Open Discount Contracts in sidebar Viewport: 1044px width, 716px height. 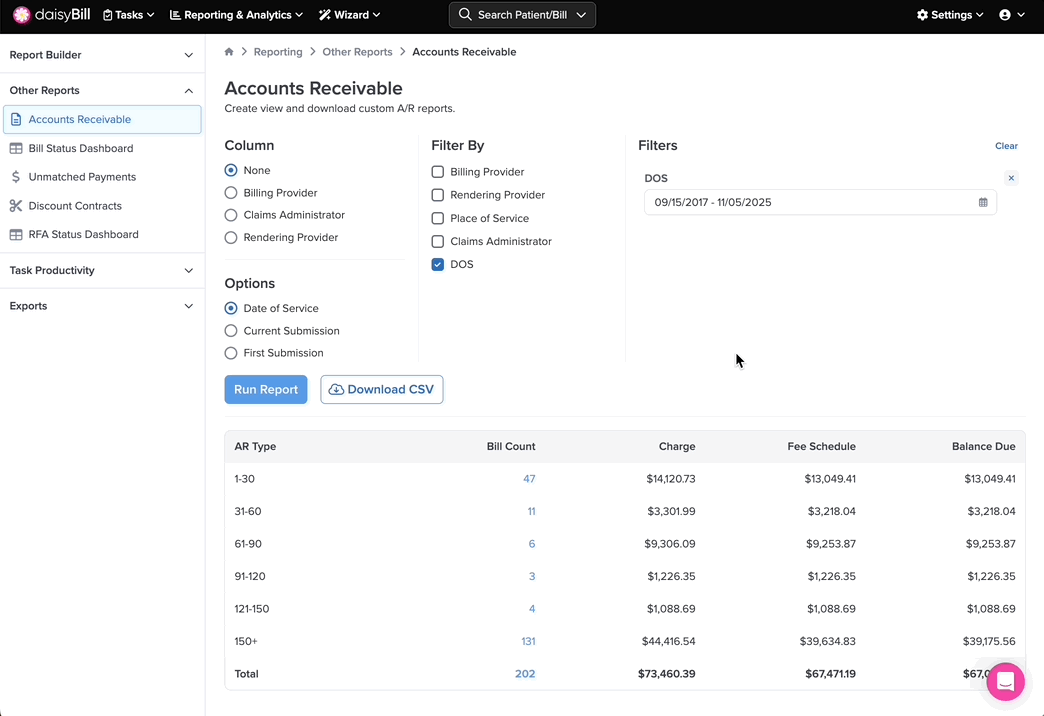point(75,206)
